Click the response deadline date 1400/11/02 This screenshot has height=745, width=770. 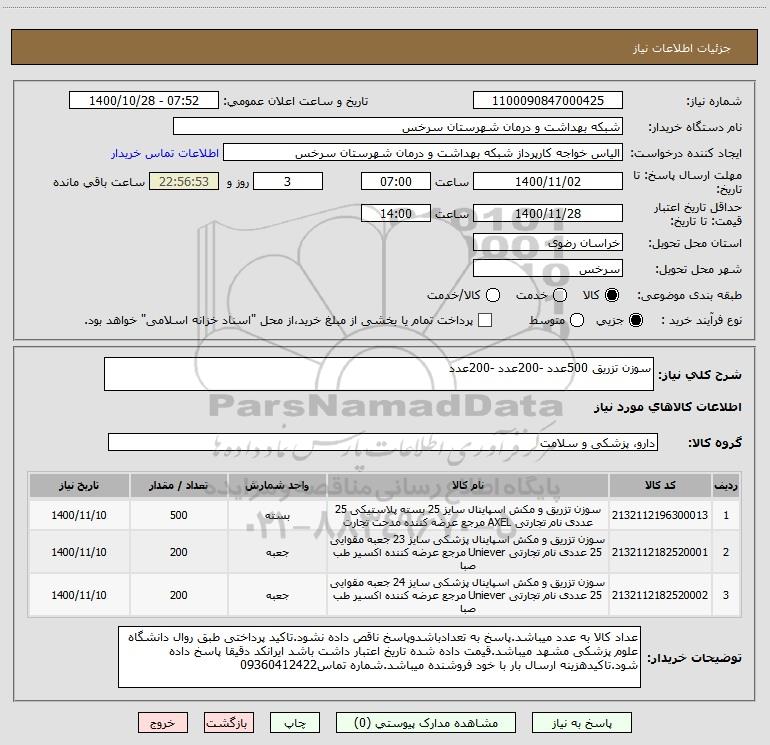548,181
